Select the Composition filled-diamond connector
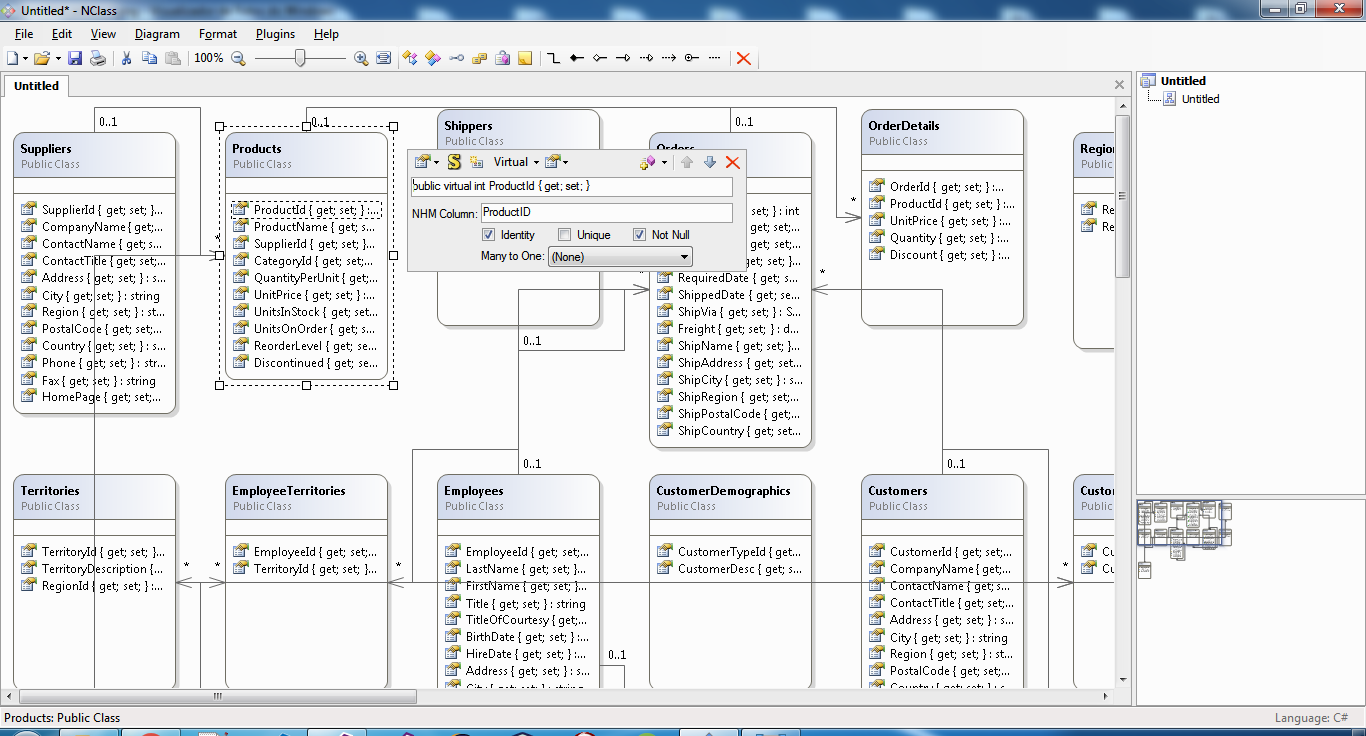Screen dimensions: 1366x736 coord(577,58)
